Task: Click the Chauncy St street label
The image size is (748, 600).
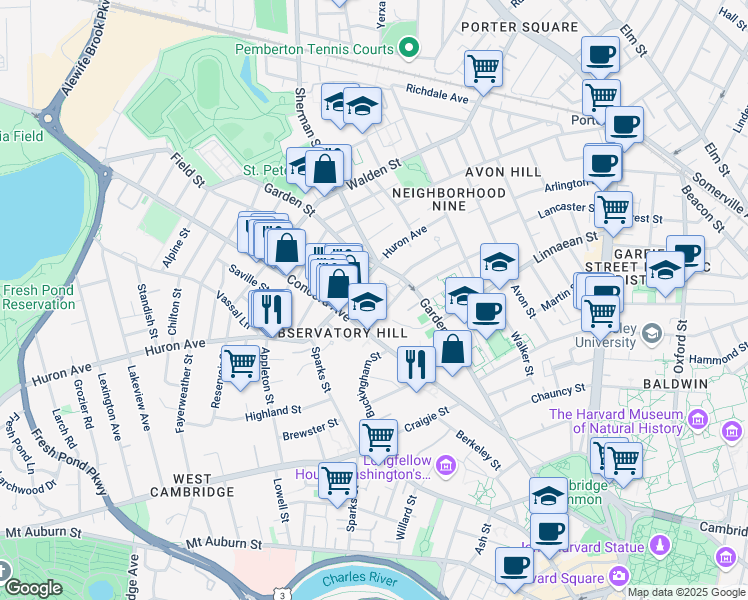Action: pos(558,393)
